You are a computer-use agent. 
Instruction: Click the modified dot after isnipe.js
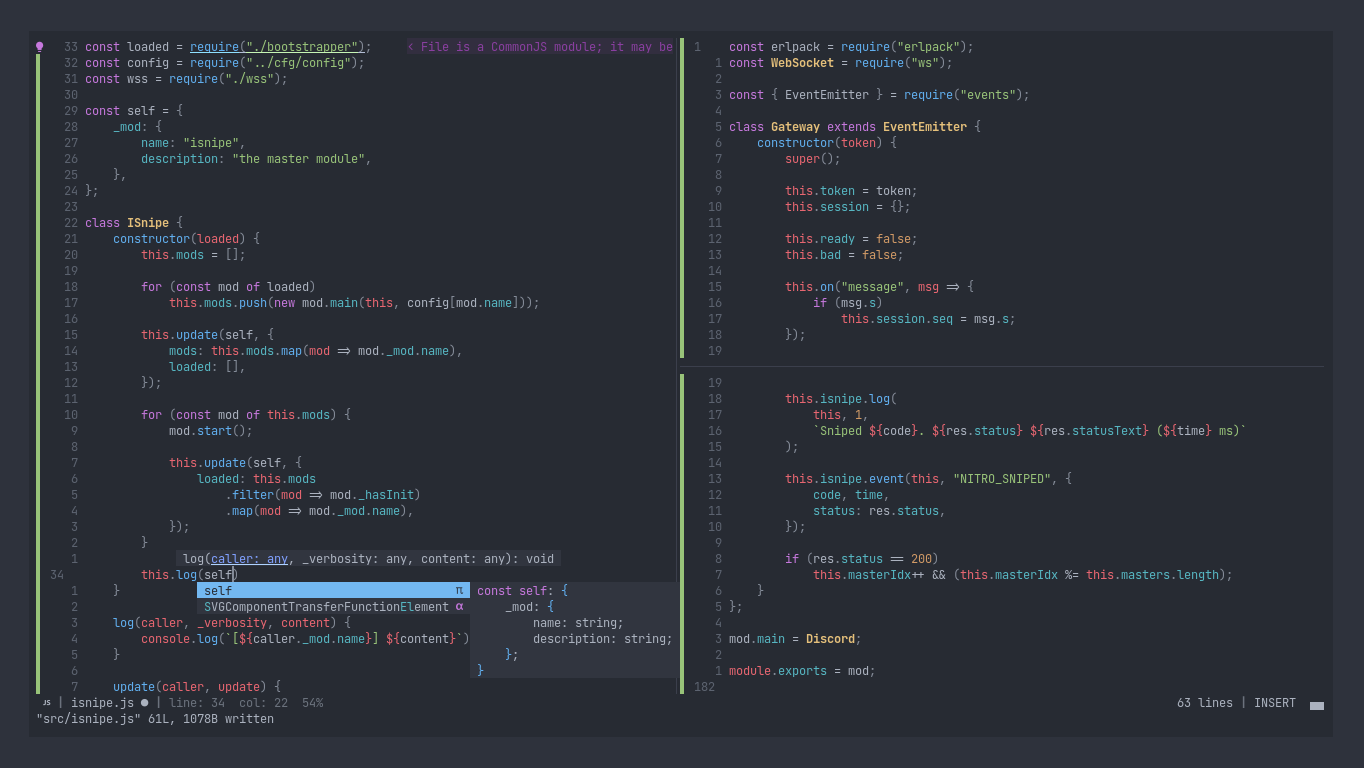pos(144,703)
